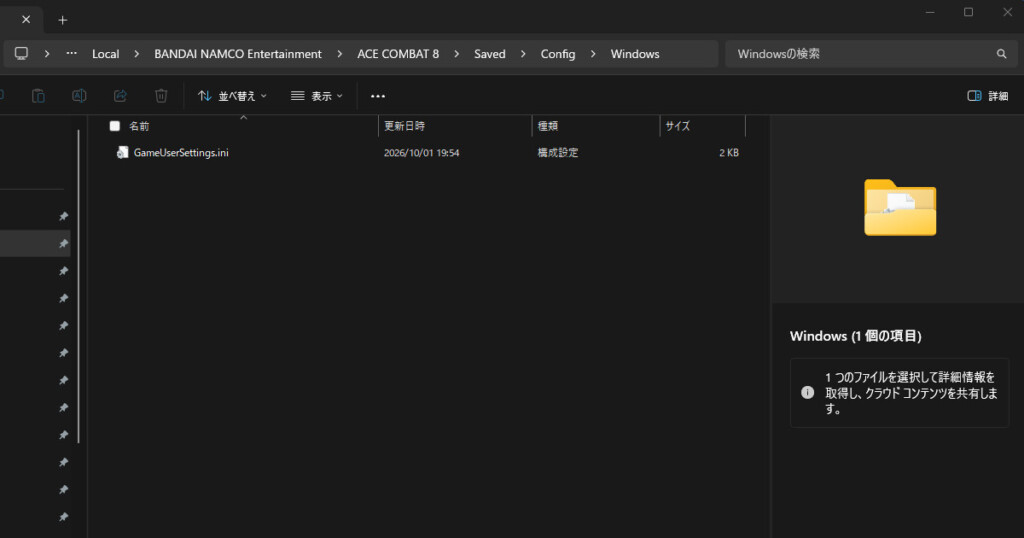Viewport: 1024px width, 538px height.
Task: Click the 2 KB size cell
Action: [x=729, y=153]
